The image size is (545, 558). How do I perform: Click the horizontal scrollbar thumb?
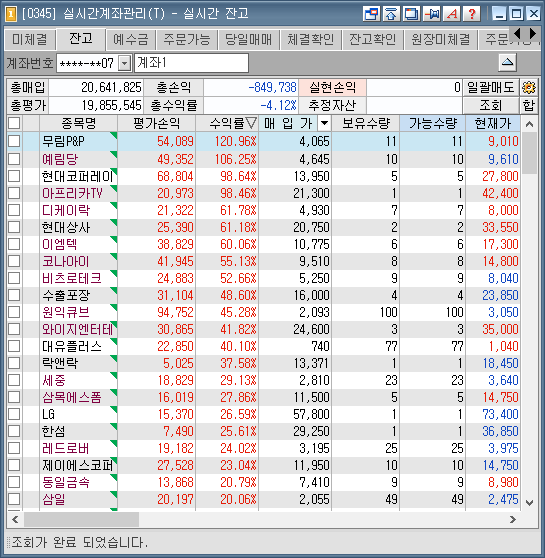pyautogui.click(x=81, y=520)
